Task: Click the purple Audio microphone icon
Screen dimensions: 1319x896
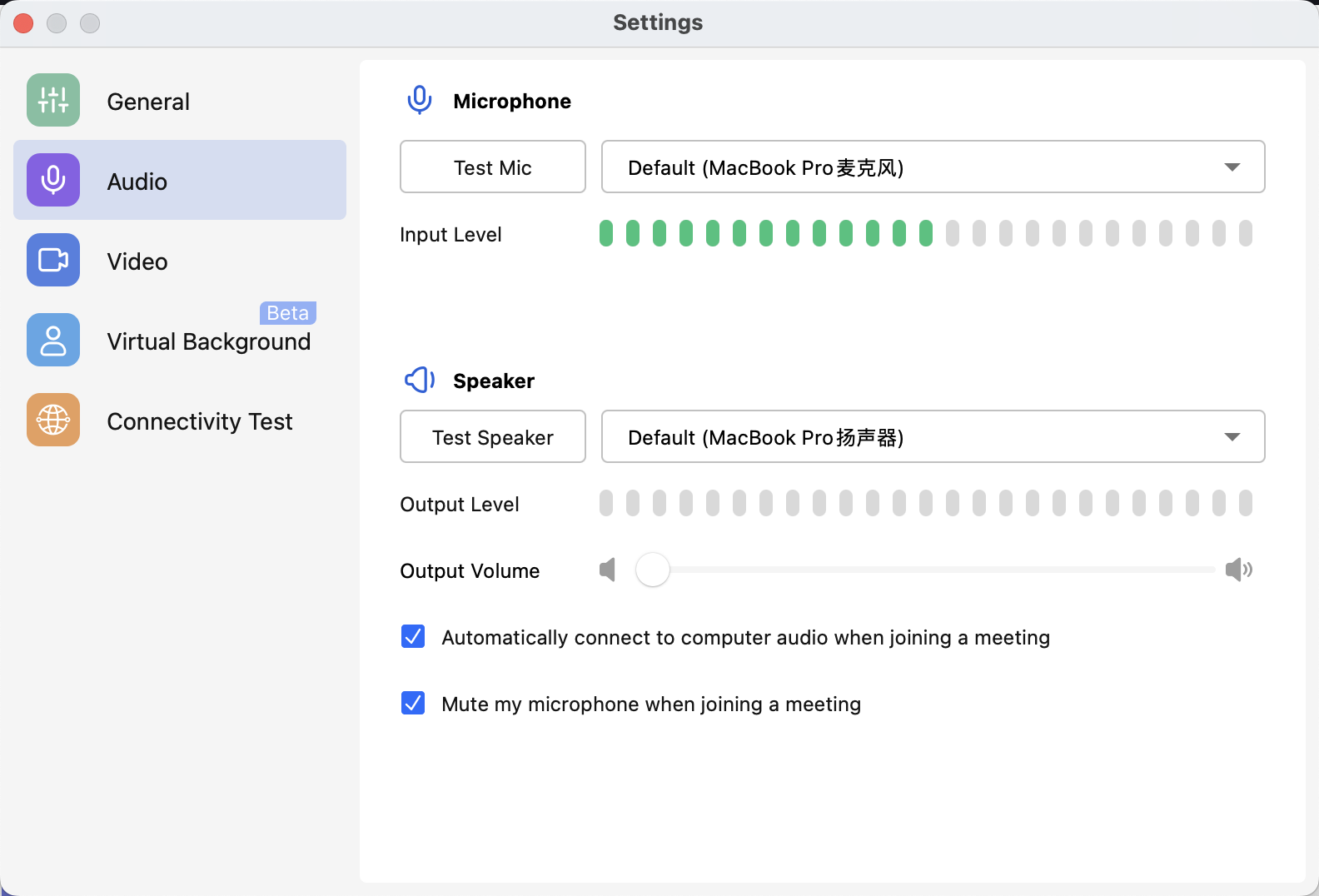Action: click(x=53, y=180)
